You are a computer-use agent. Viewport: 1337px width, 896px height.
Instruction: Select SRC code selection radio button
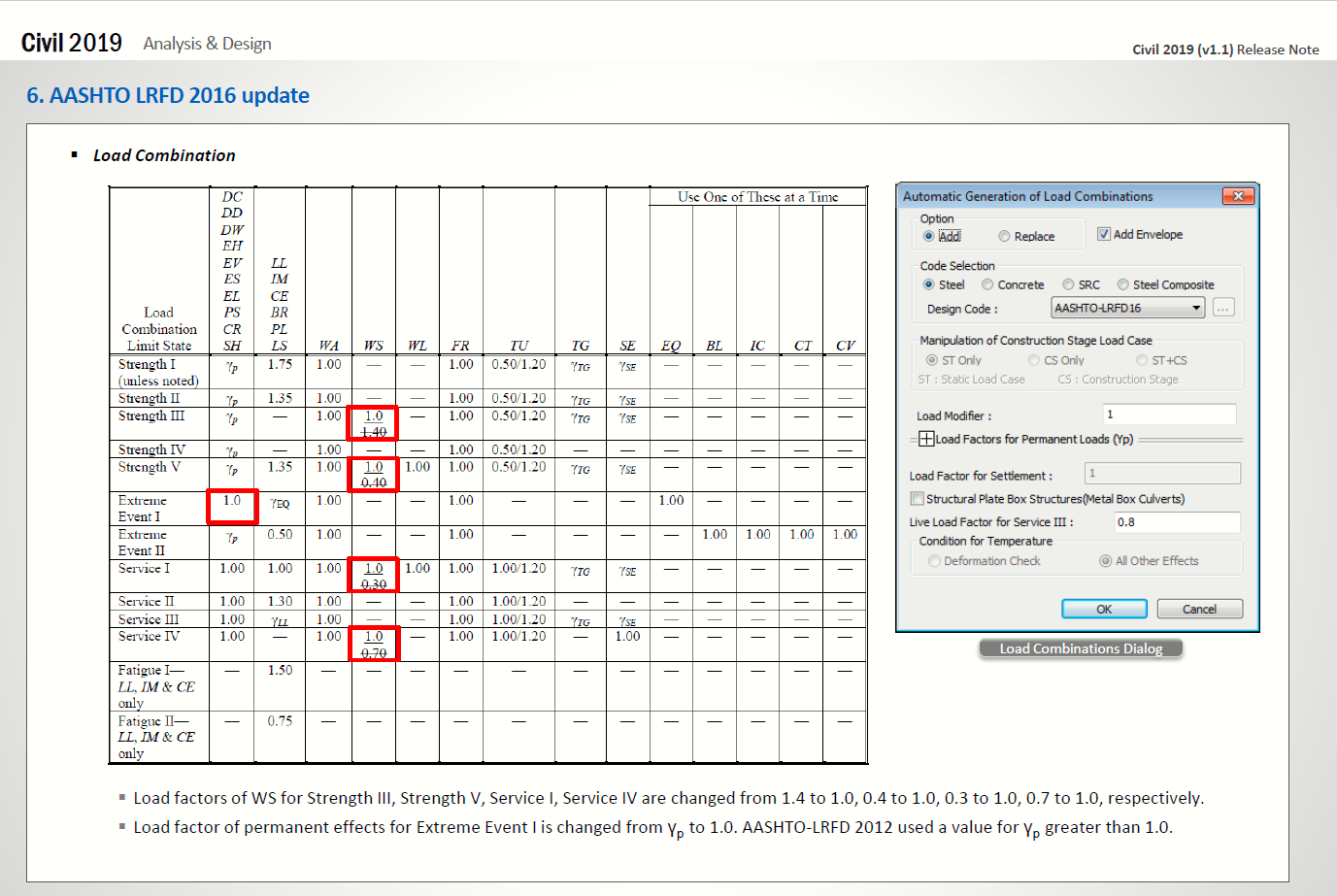pos(1068,284)
